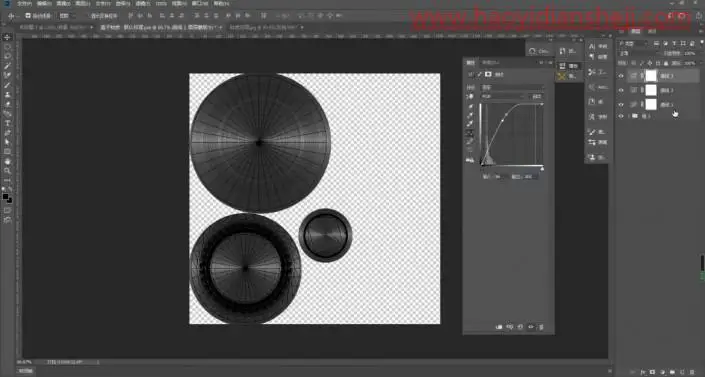Screen dimensions: 705x377
Task: Open Auto-Select layer/group dropdown
Action: [x=67, y=16]
